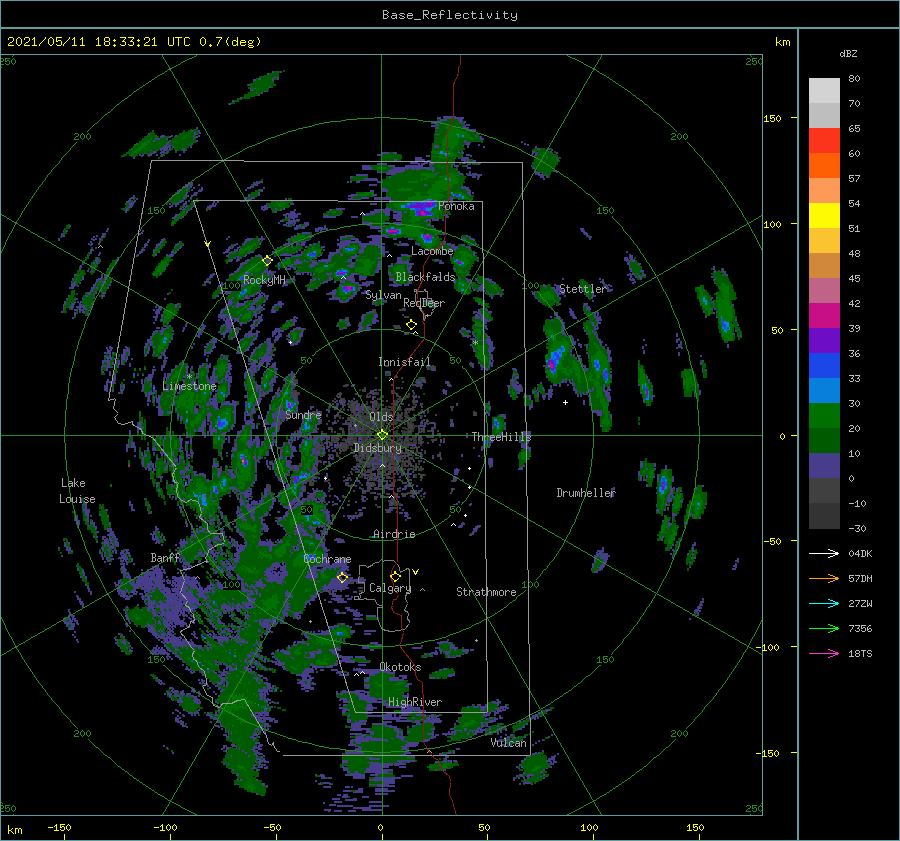Click the 04DK legend label
Screen dimensions: 900x841
860,554
